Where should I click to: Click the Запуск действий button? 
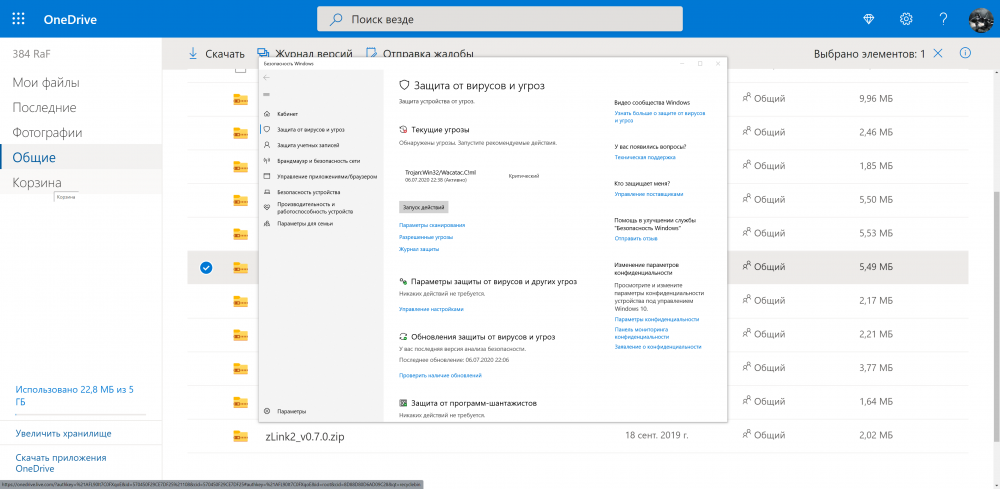423,207
